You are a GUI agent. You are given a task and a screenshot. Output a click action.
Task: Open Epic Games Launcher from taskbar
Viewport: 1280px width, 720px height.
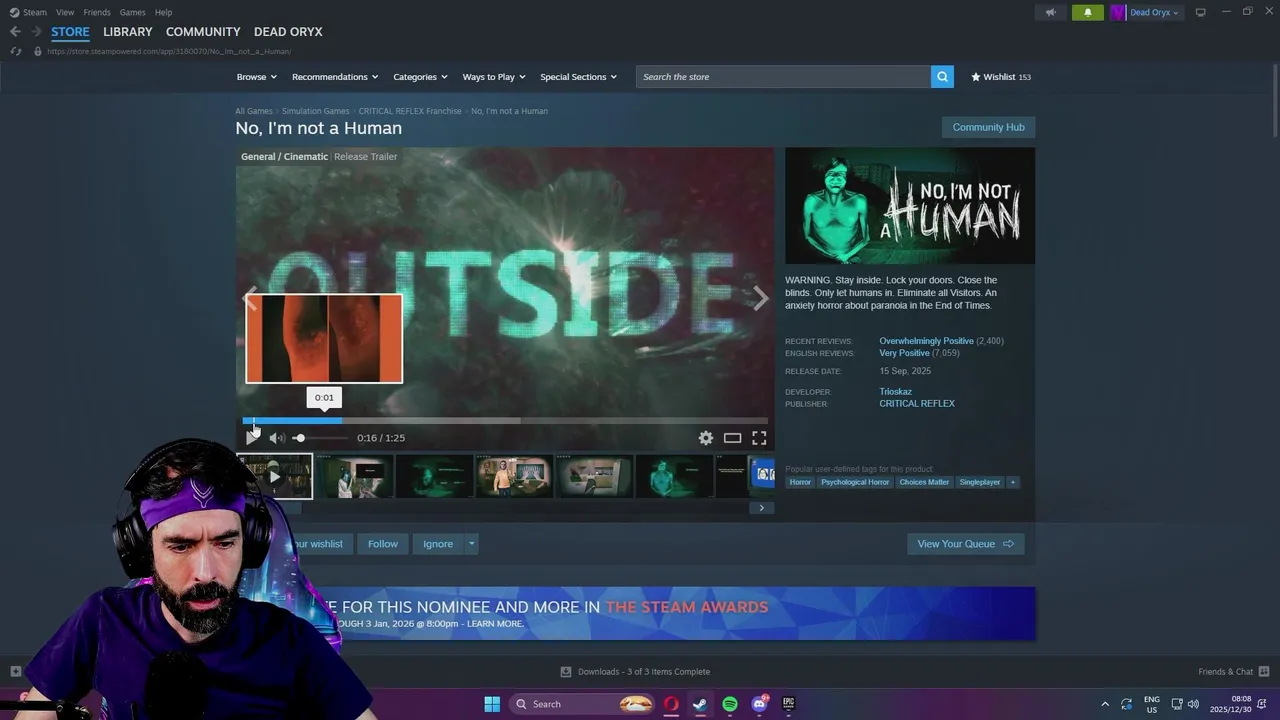[789, 704]
